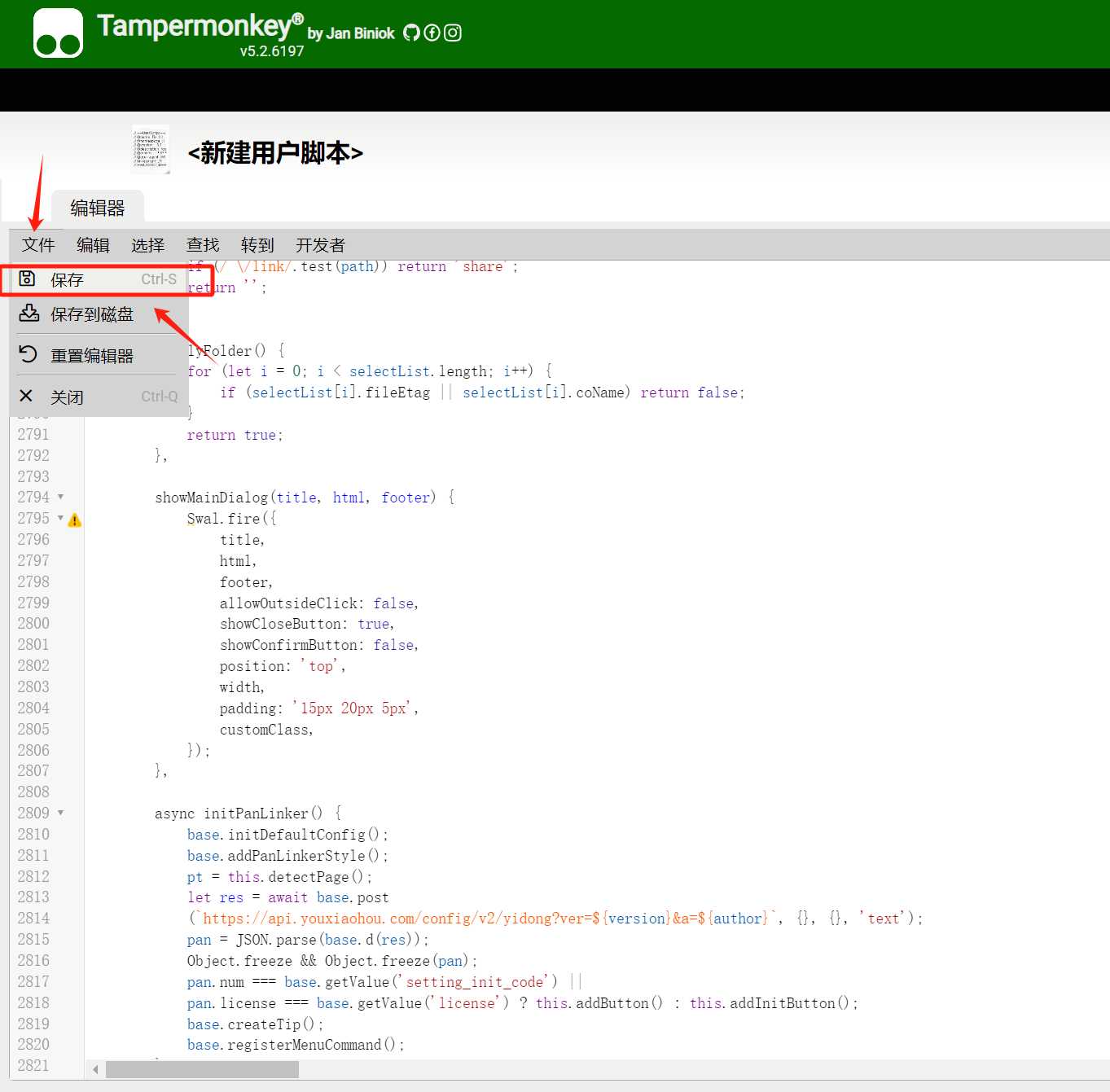
Task: Click 'pan = JSON.parse(base.d(res));' line
Action: tap(308, 940)
